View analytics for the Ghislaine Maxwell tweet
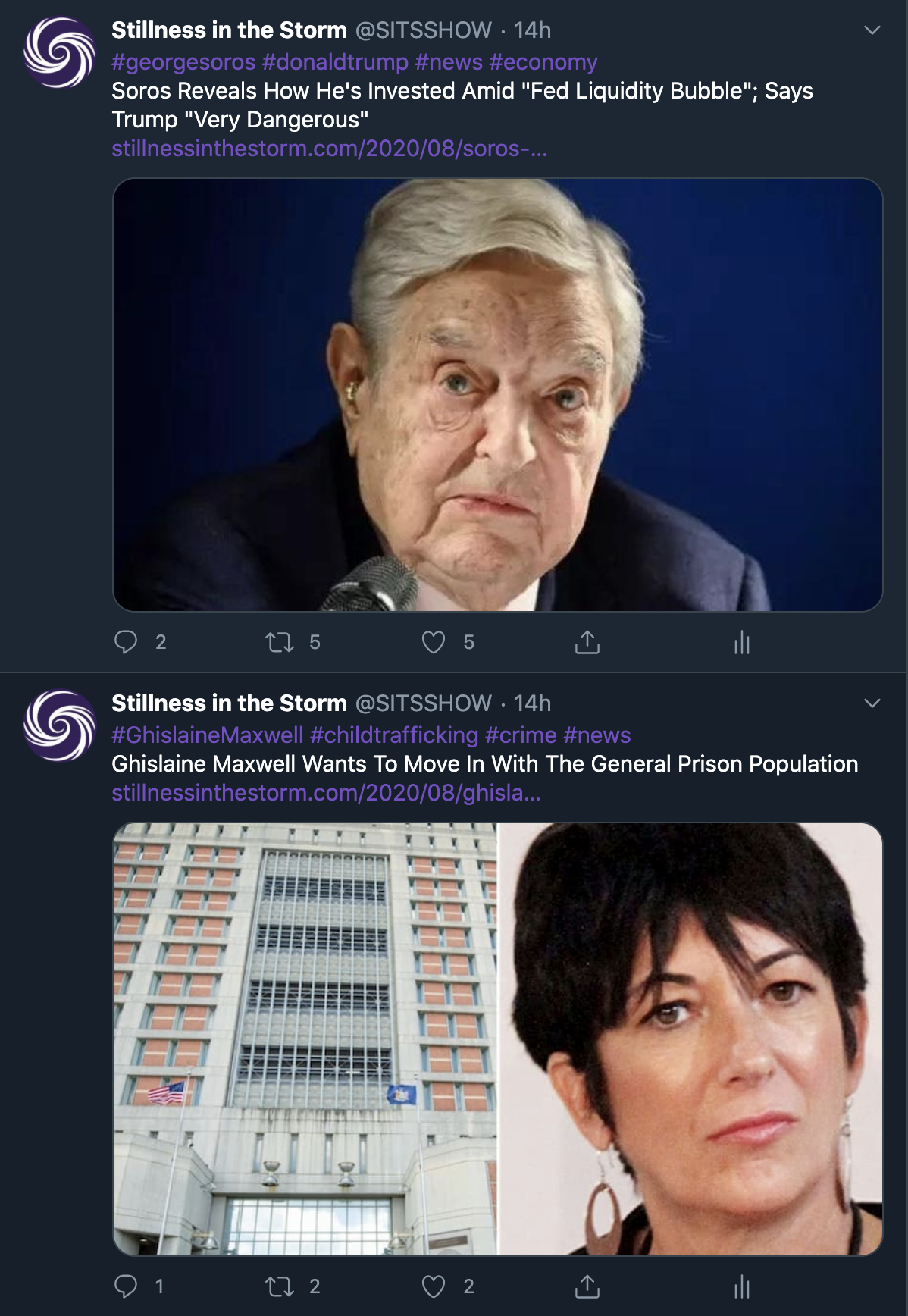 [x=742, y=1286]
